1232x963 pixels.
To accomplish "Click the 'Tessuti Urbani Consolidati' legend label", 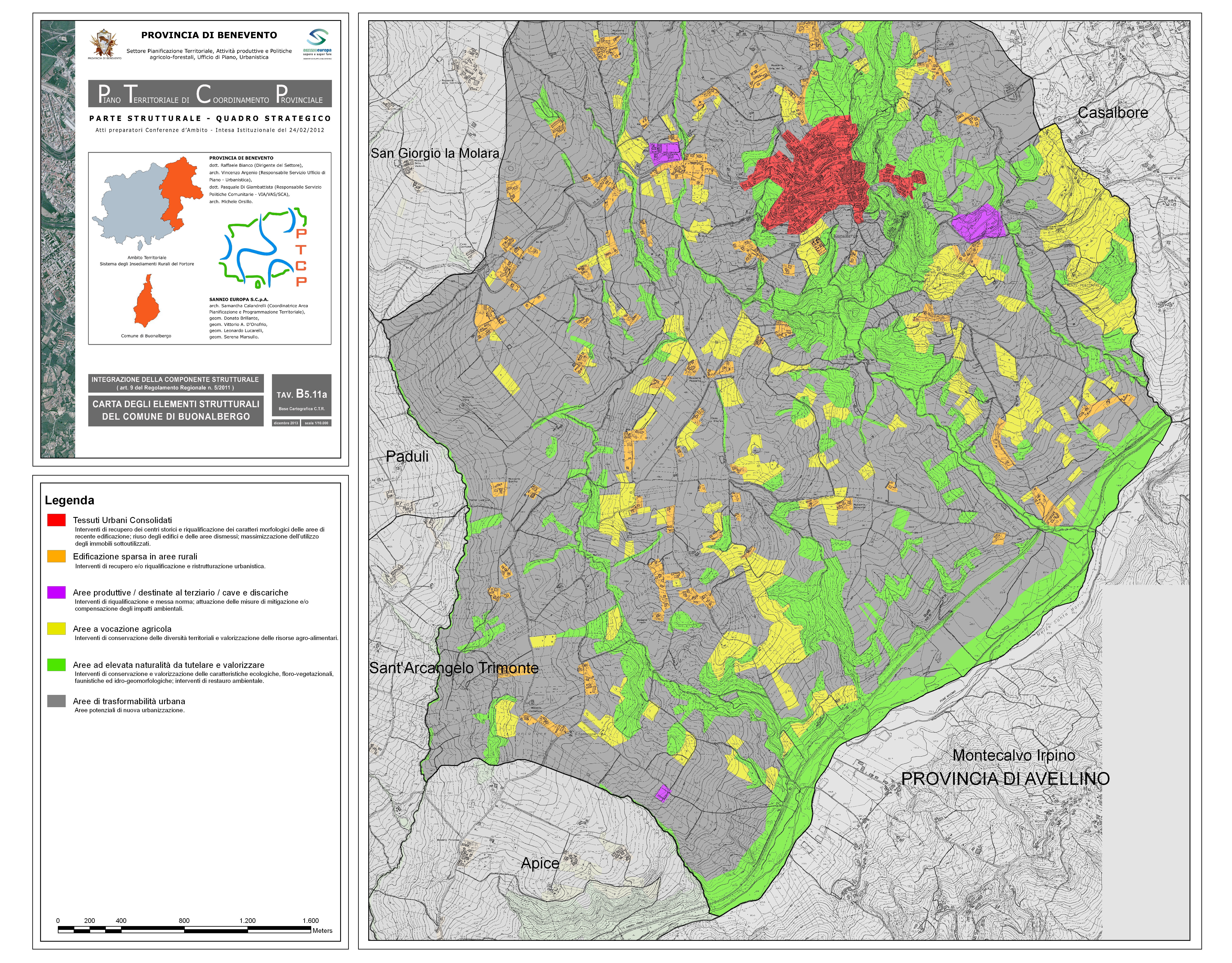I will coord(122,520).
